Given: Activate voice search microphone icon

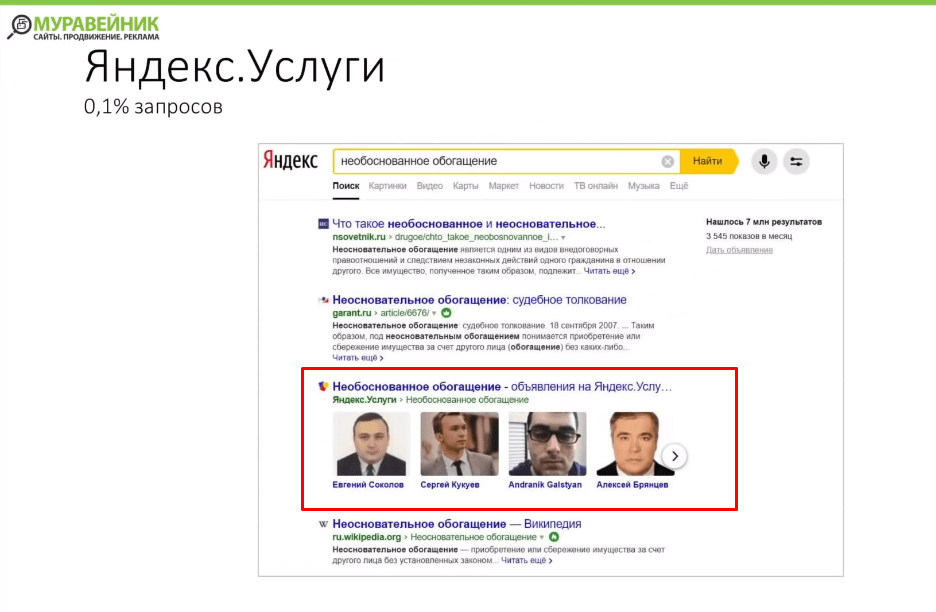Looking at the screenshot, I should pos(764,161).
